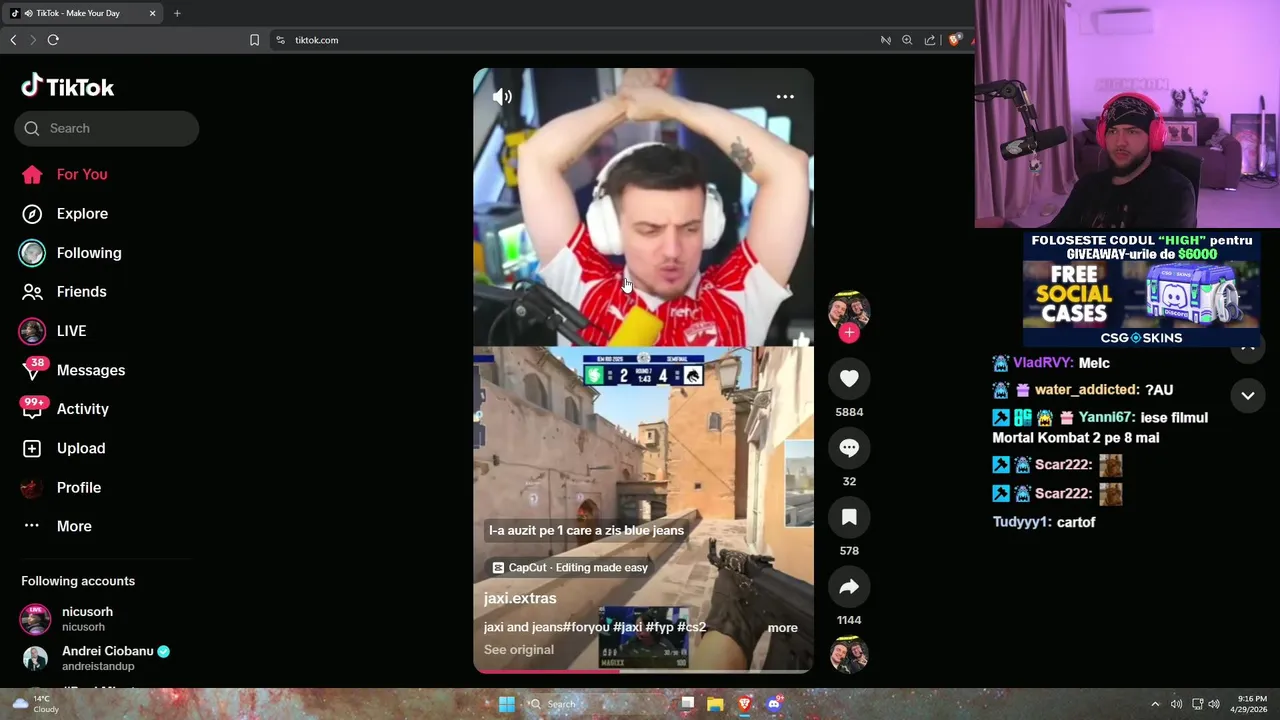
Task: Open the sound disc avatar below share
Action: tap(849, 655)
